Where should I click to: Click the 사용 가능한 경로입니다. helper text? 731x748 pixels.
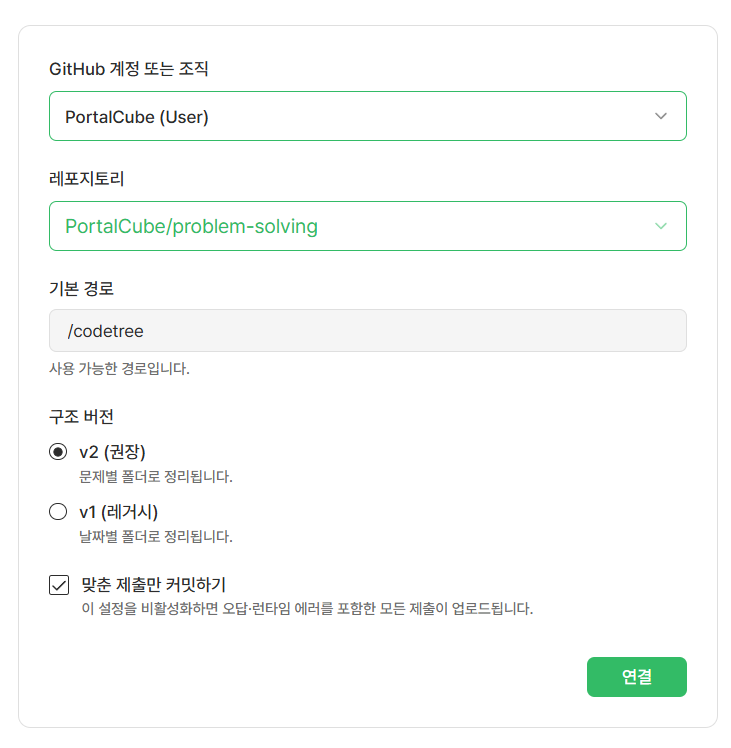click(119, 368)
